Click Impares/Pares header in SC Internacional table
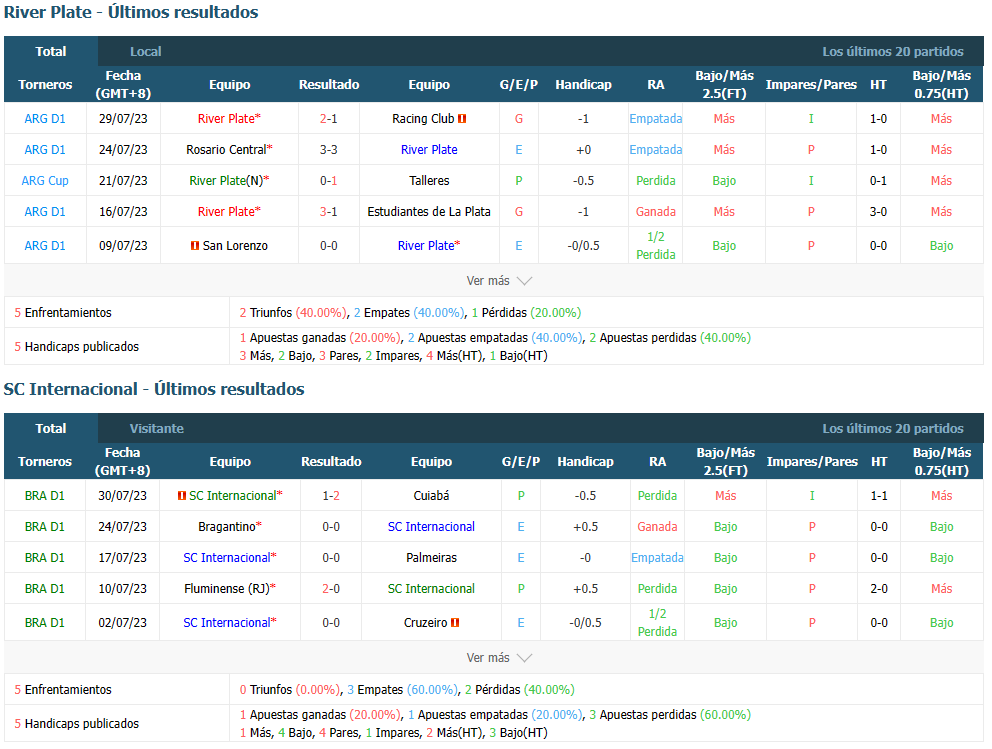The width and height of the screenshot is (992, 749). 812,462
